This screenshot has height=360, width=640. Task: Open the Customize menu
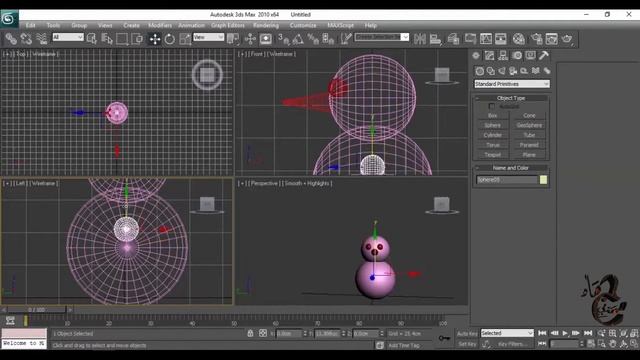pyautogui.click(x=303, y=25)
